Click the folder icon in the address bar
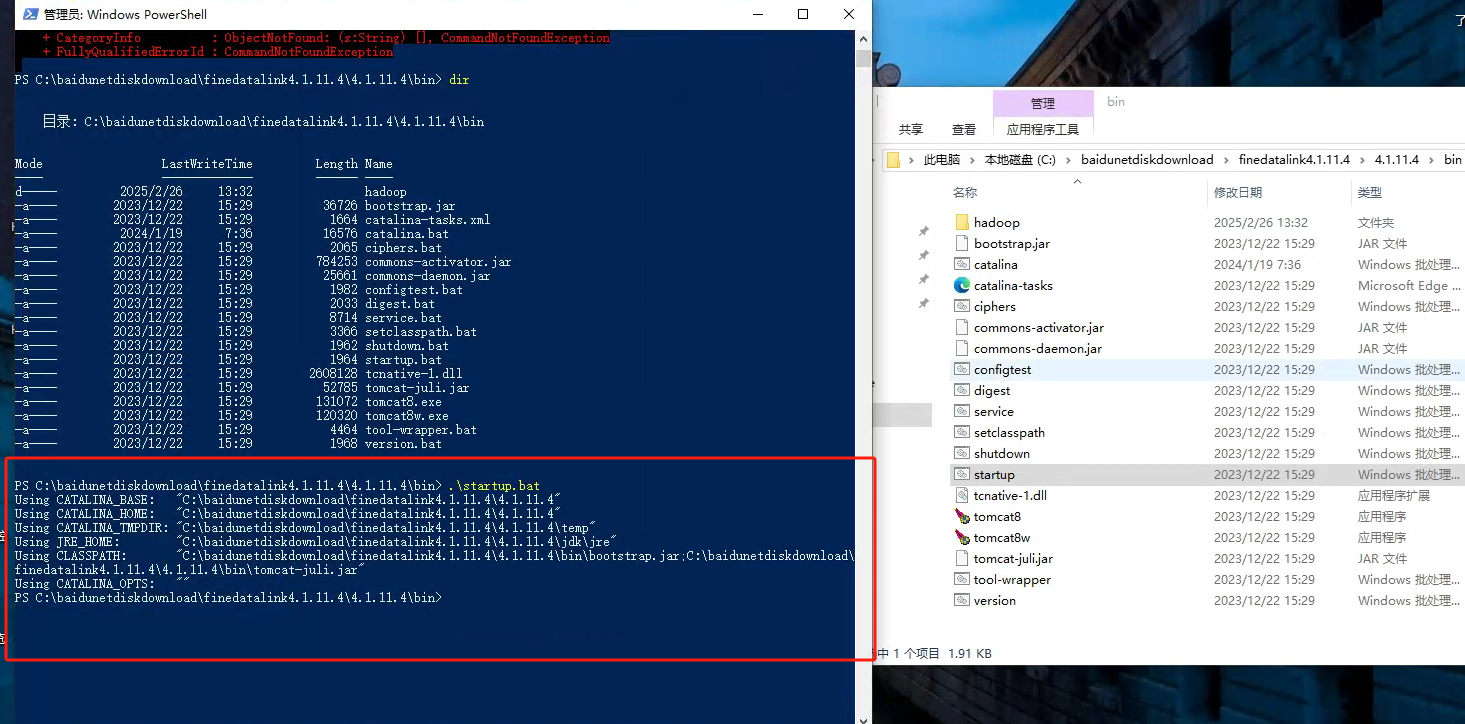 [894, 159]
